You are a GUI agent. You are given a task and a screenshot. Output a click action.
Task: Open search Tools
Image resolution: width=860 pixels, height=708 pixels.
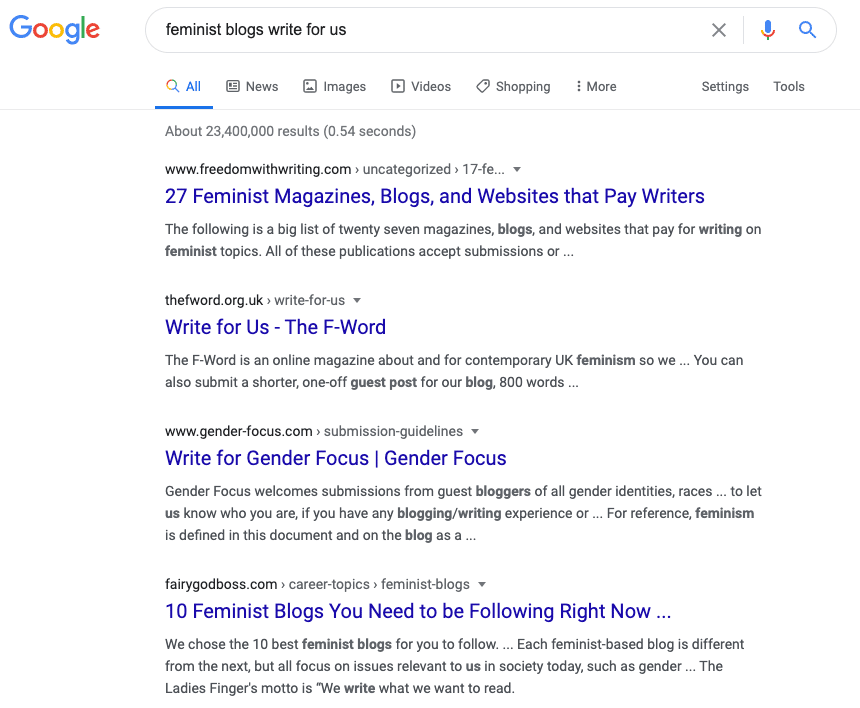[789, 87]
